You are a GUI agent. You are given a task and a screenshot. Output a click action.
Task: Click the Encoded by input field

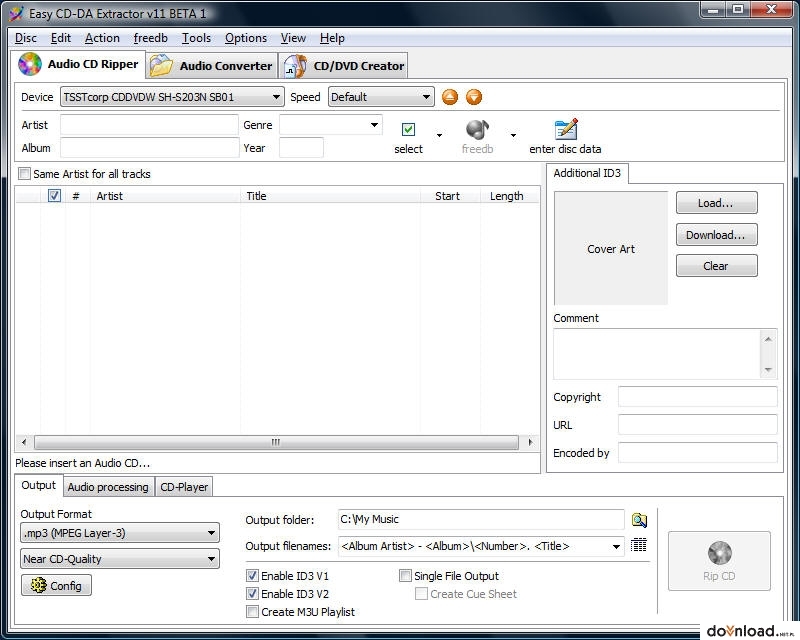(697, 453)
